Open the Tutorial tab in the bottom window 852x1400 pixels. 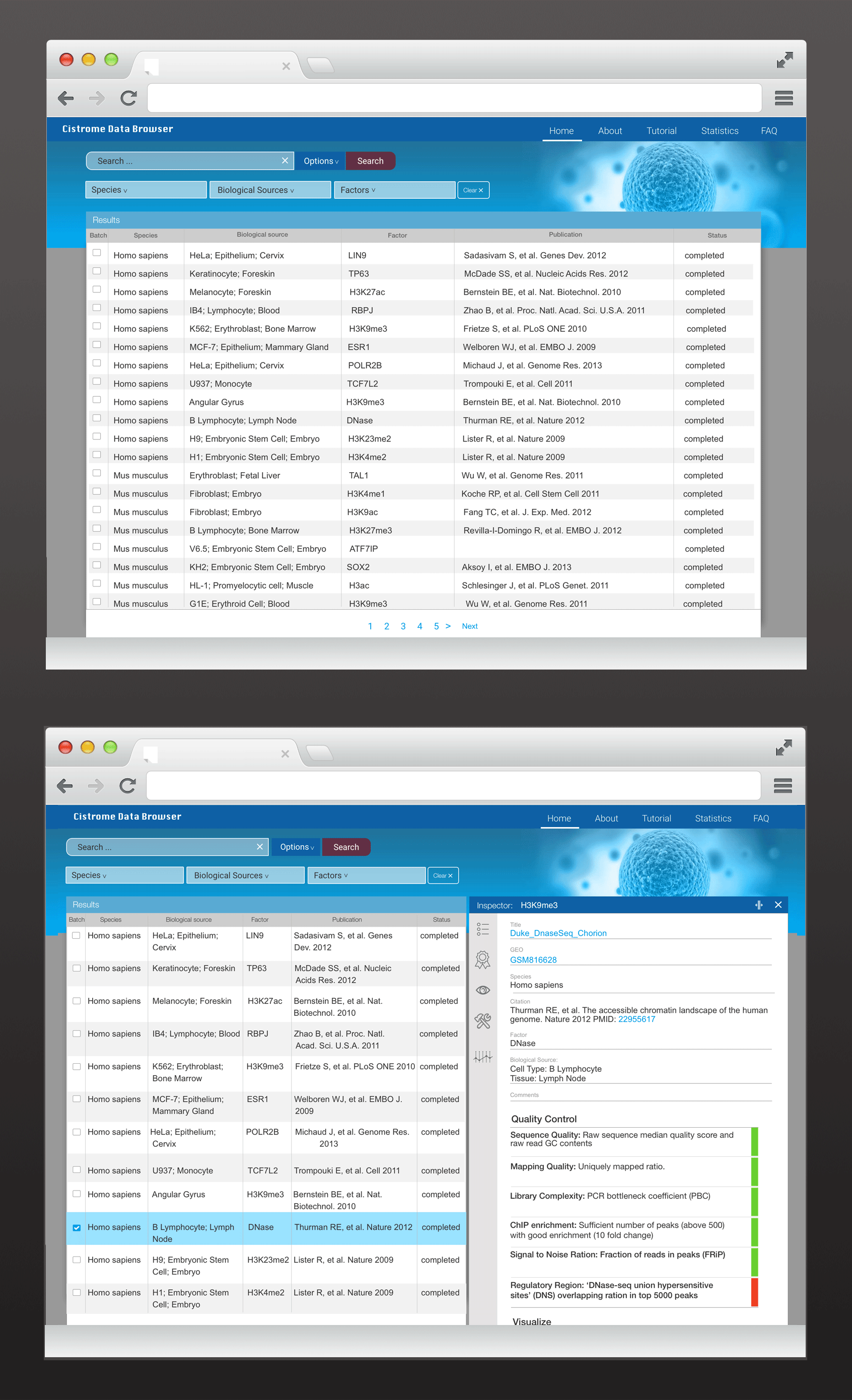tap(656, 818)
